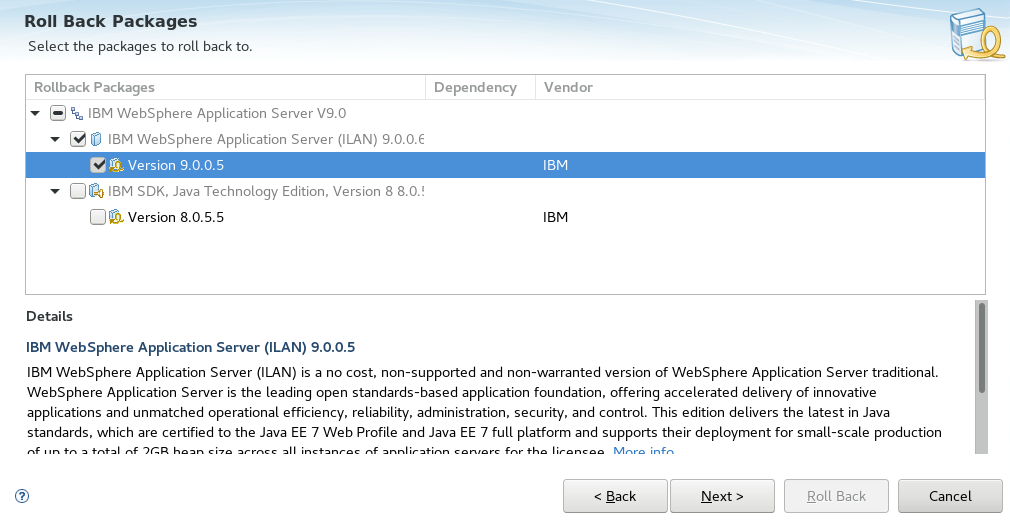Screen dimensions: 1010x525
Task: Toggle the WebSphere Application Server V9.0 checkbox
Action: pyautogui.click(x=58, y=113)
